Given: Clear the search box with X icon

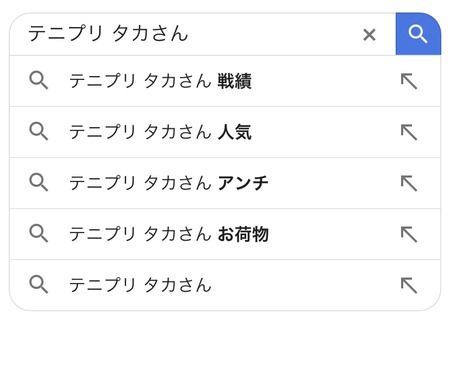Looking at the screenshot, I should [369, 35].
